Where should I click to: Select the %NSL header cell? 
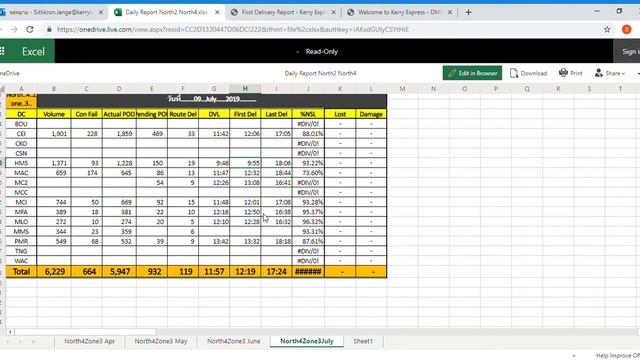coord(308,114)
